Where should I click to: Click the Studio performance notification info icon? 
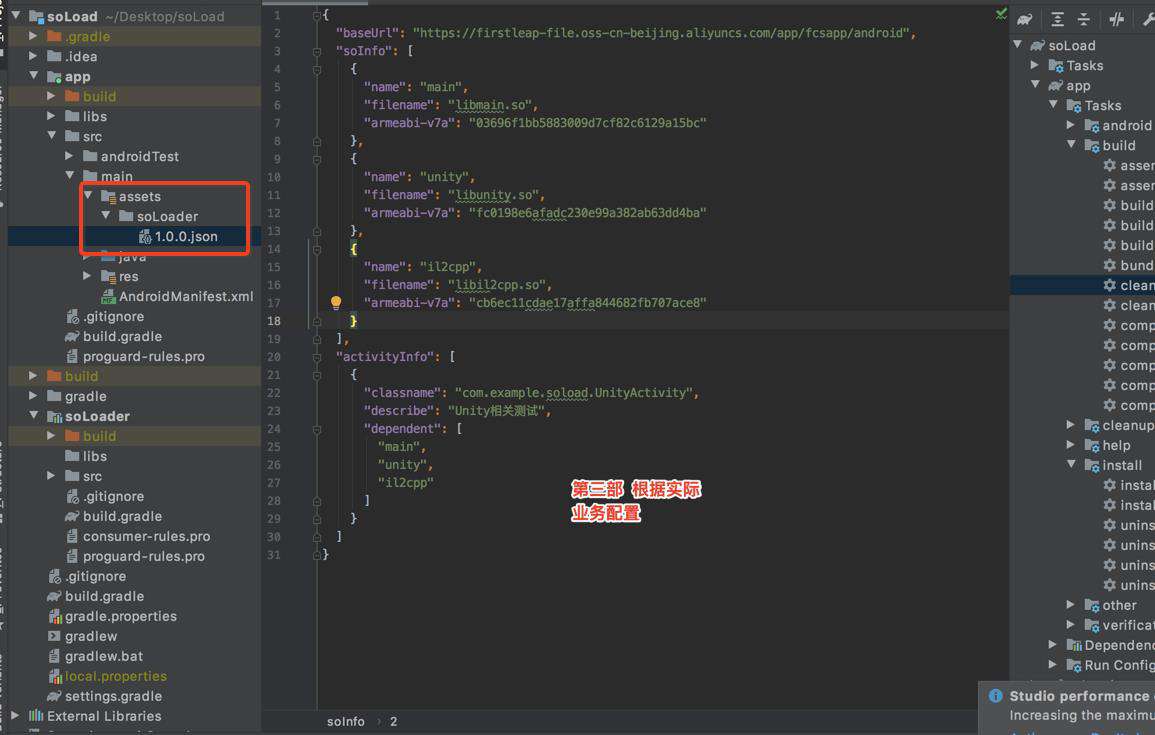(996, 696)
